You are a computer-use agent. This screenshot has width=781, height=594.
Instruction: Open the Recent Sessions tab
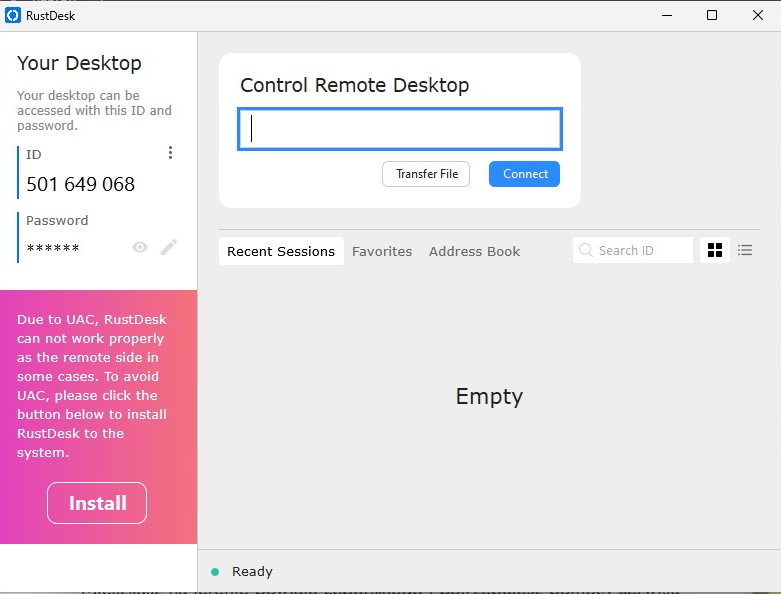click(281, 251)
